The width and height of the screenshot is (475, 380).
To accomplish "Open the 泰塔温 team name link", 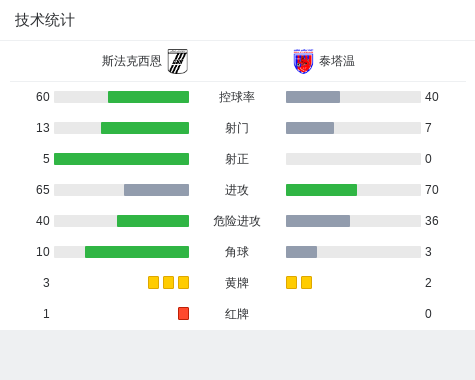I will pyautogui.click(x=337, y=61).
